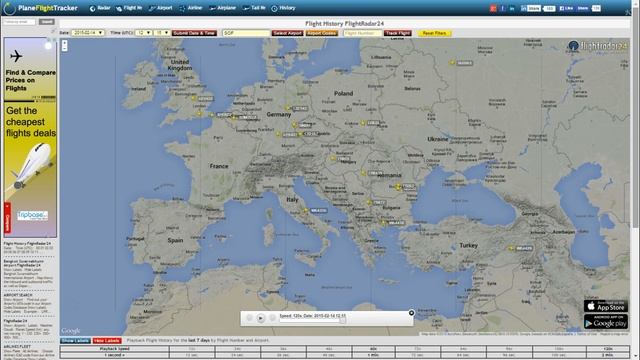Click the Show Labels button
This screenshot has height=360, width=640.
(x=76, y=340)
